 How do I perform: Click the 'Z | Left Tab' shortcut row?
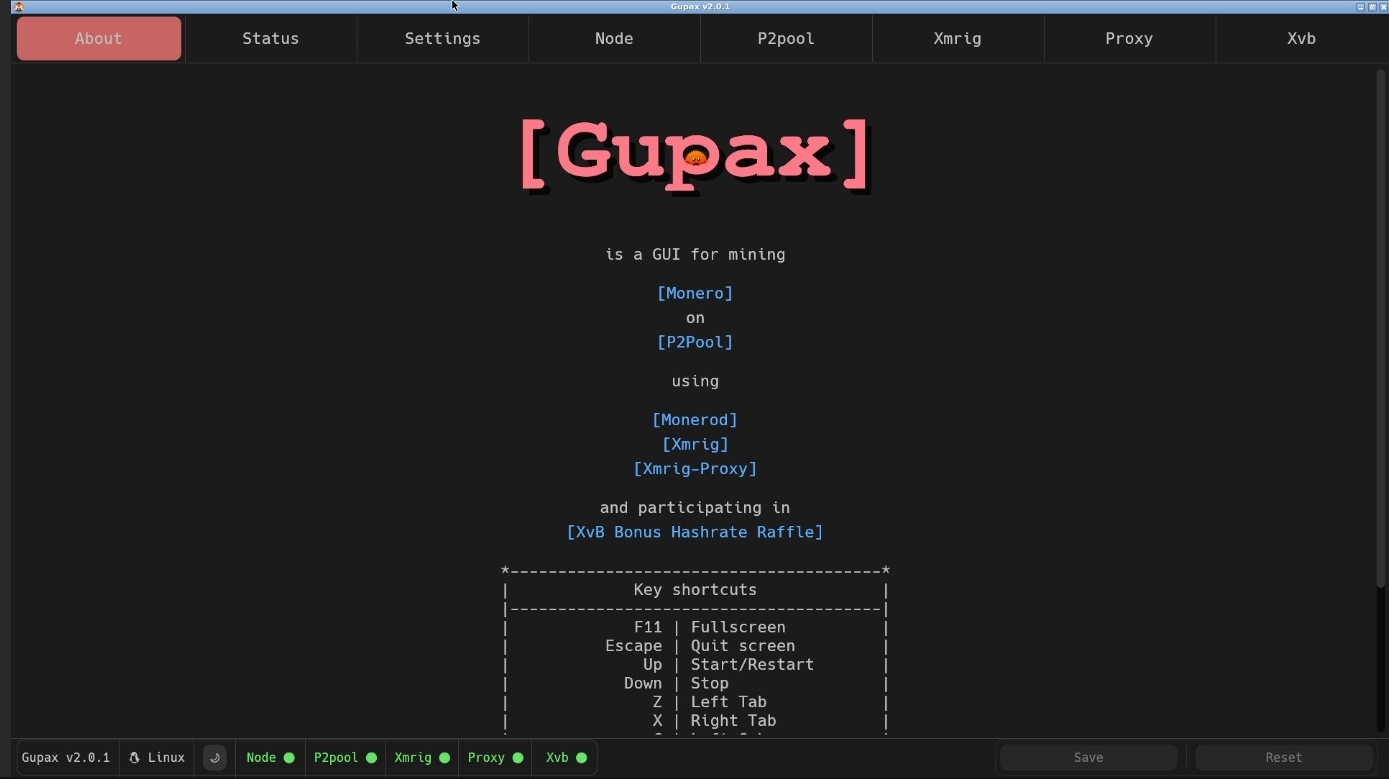pos(695,702)
